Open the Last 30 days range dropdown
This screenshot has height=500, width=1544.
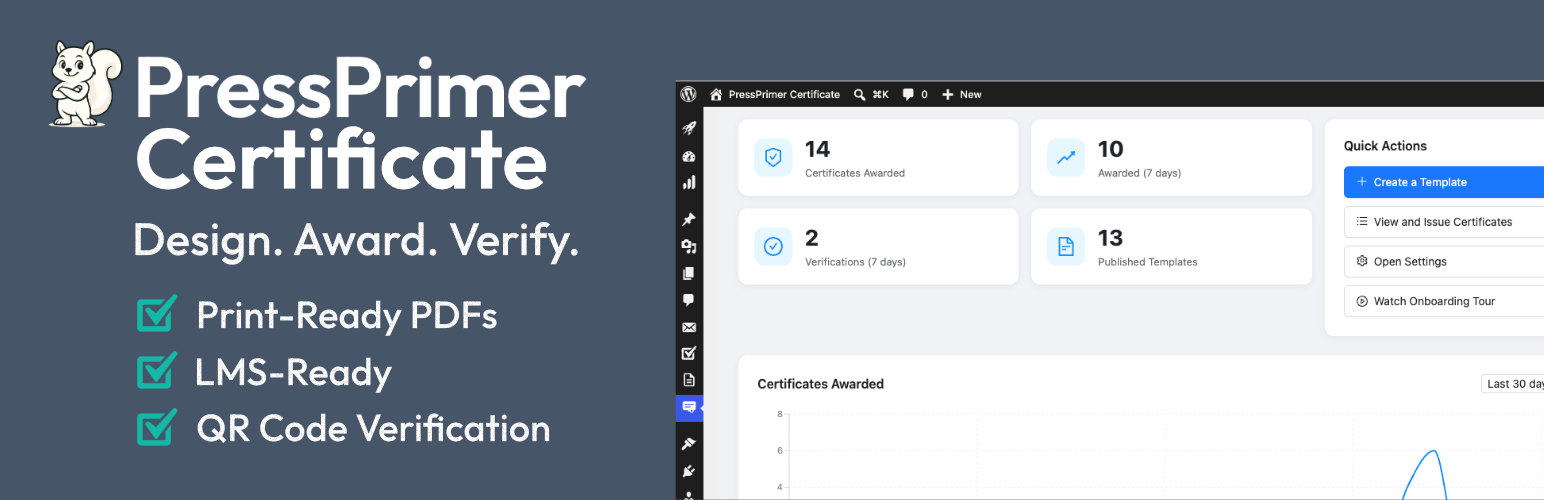point(1513,384)
